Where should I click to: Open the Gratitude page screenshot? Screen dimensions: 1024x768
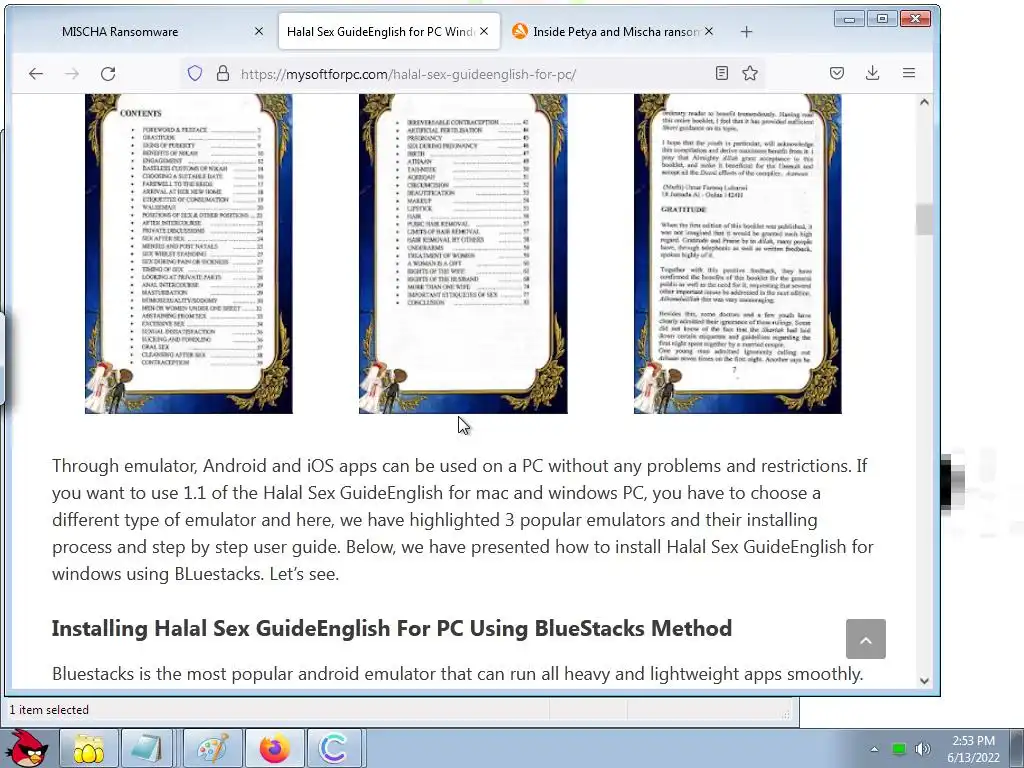coord(737,253)
